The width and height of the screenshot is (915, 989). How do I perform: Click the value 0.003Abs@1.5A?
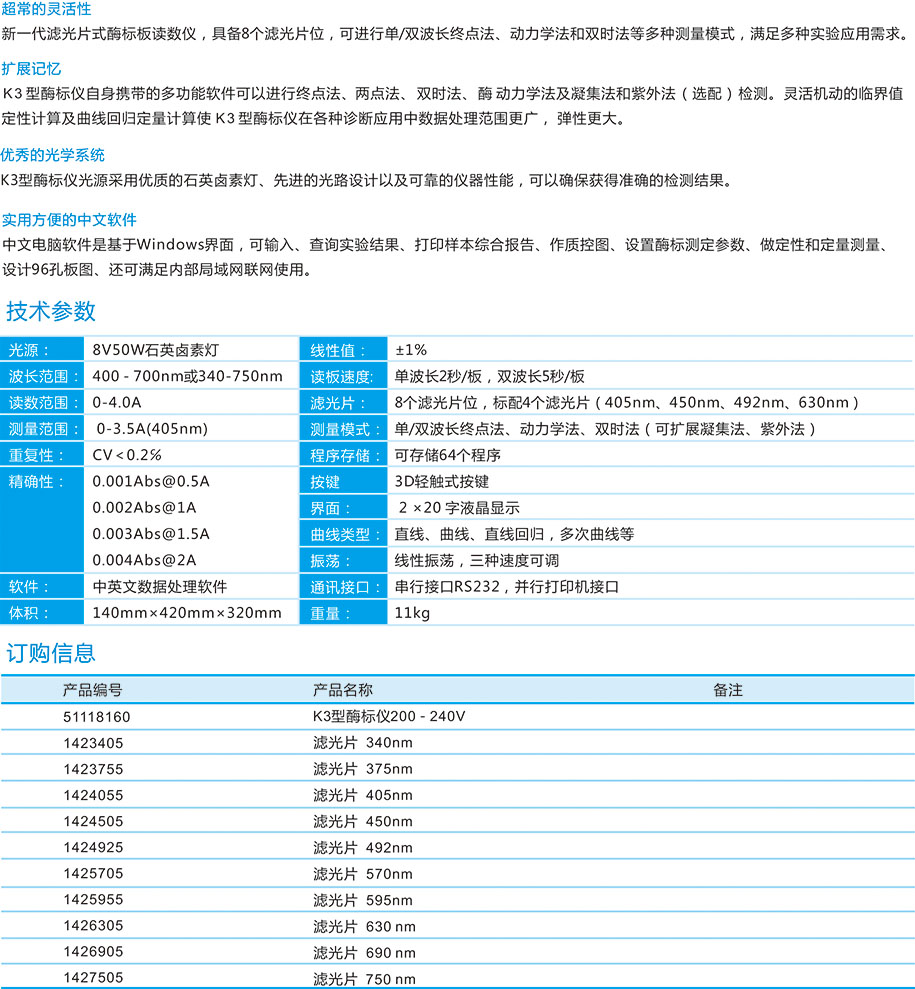coord(151,534)
